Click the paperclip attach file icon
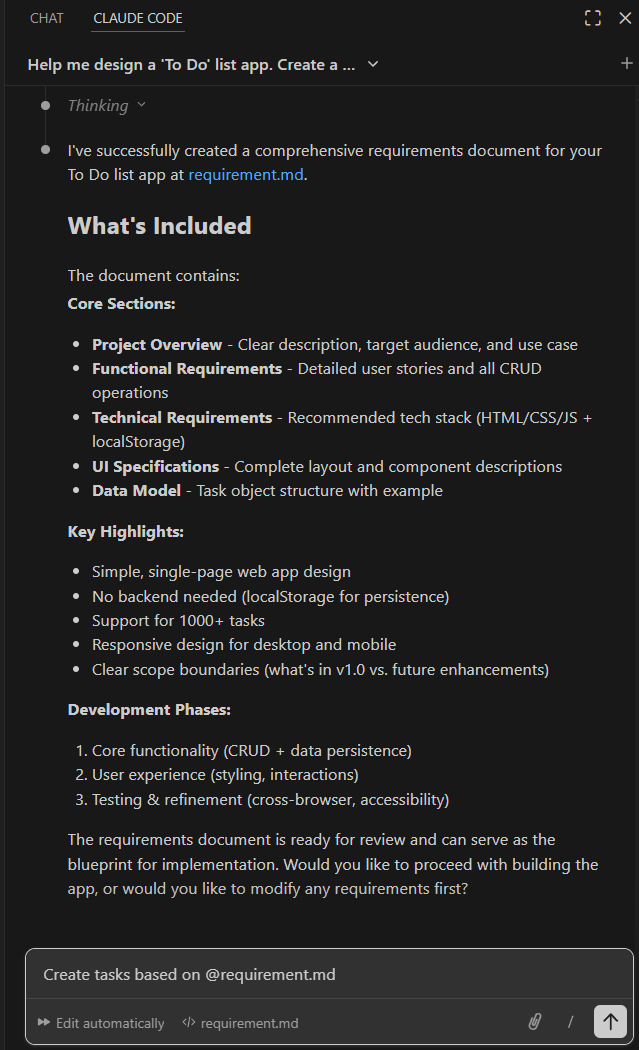 535,1021
